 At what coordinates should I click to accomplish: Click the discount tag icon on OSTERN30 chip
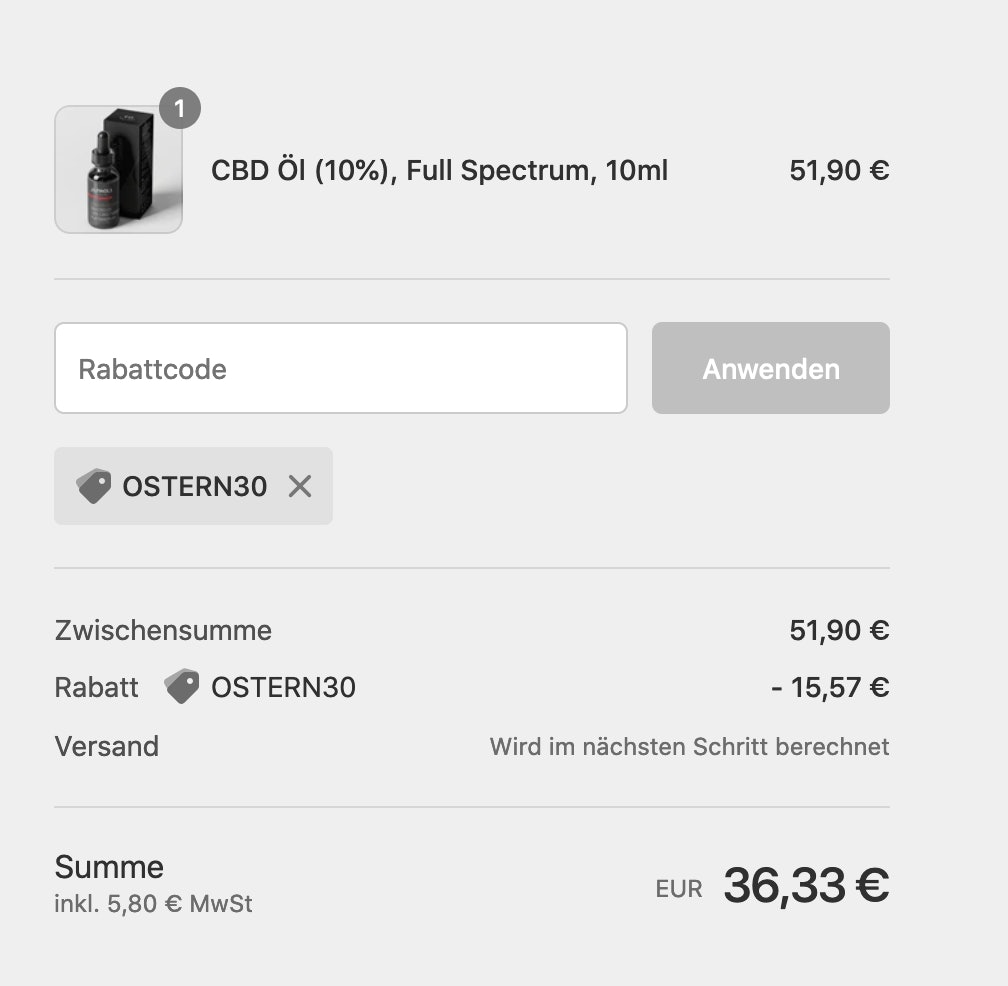(x=95, y=486)
